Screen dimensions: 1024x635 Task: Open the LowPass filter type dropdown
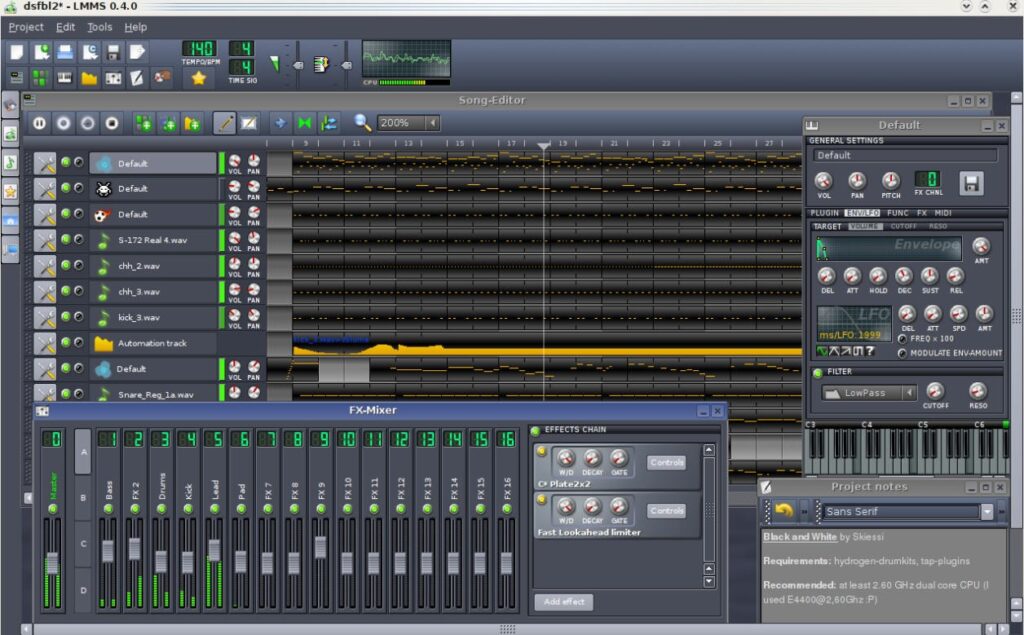point(908,393)
